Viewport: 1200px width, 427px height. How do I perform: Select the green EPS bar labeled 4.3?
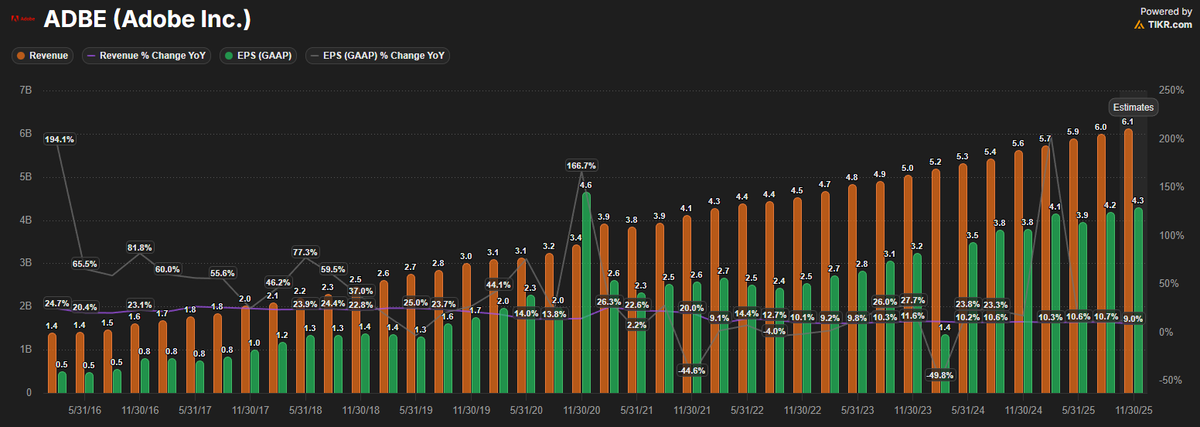click(x=1138, y=300)
